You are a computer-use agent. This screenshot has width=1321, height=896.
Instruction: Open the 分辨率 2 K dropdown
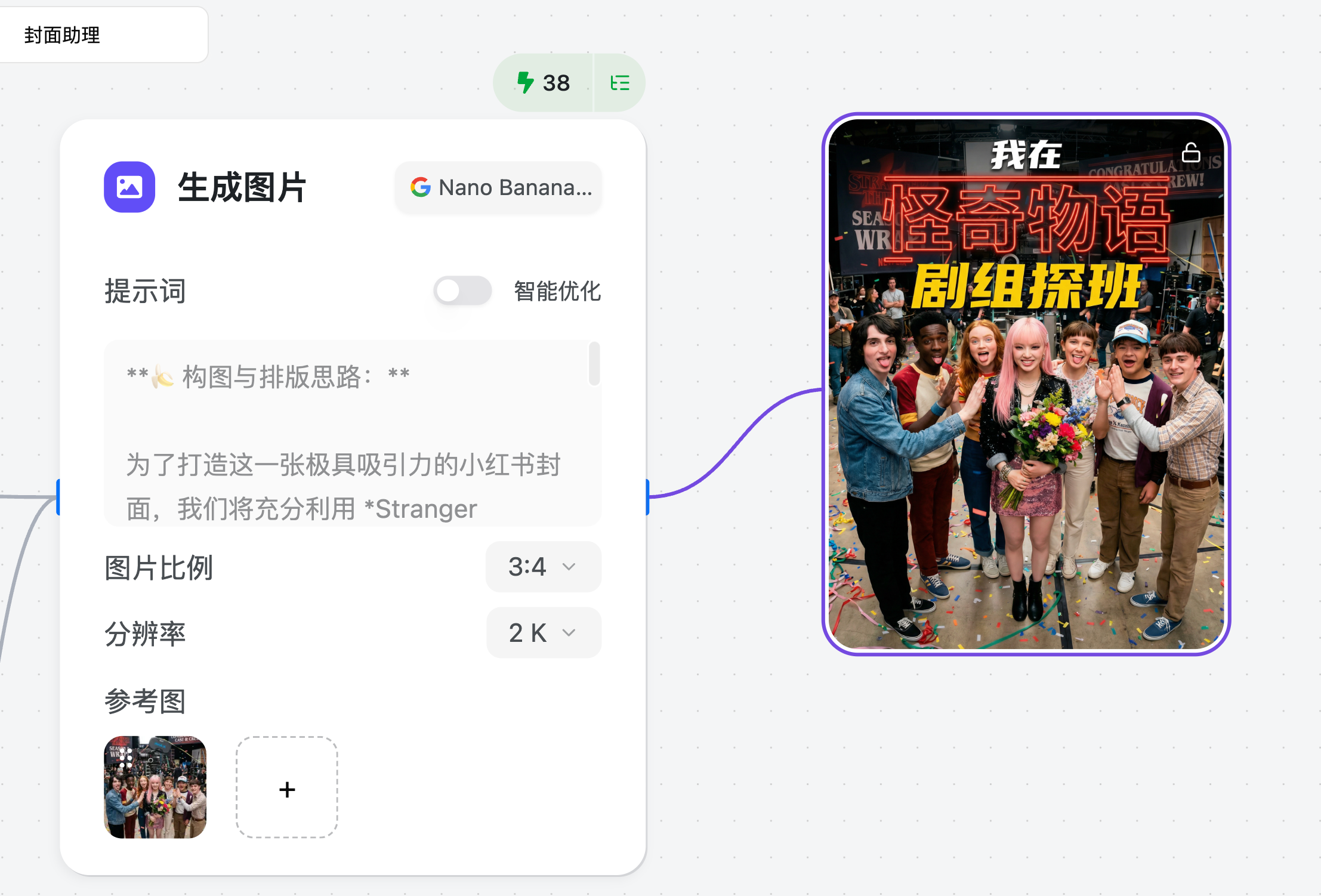543,632
